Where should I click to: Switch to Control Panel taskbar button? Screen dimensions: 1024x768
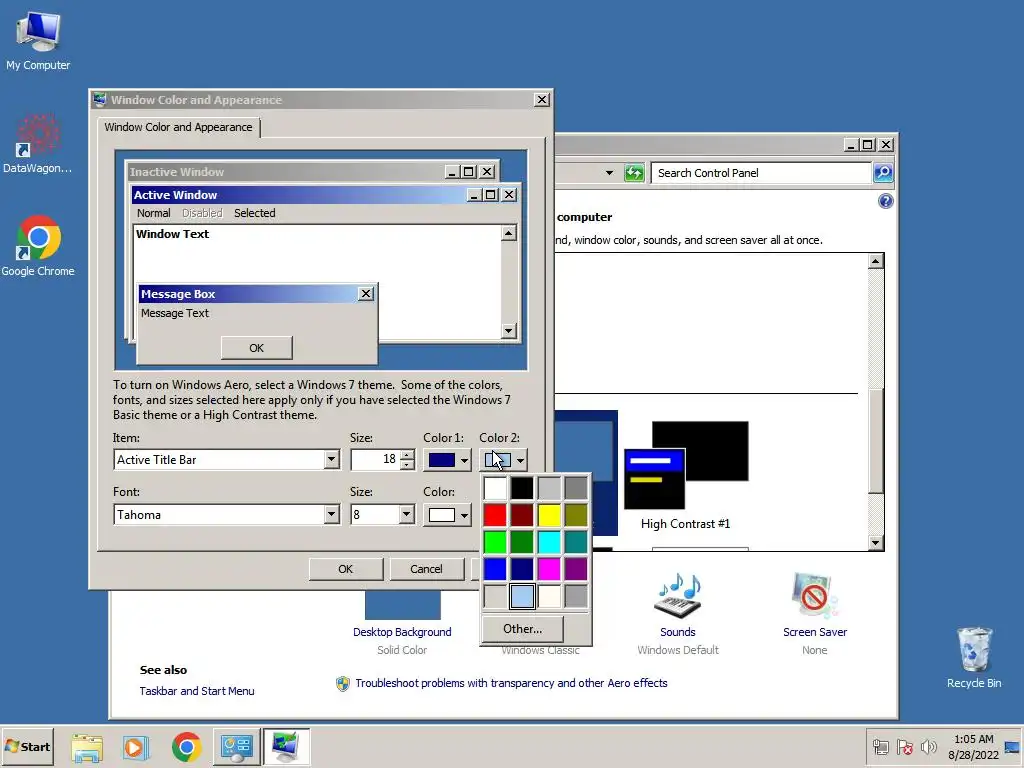click(x=236, y=747)
